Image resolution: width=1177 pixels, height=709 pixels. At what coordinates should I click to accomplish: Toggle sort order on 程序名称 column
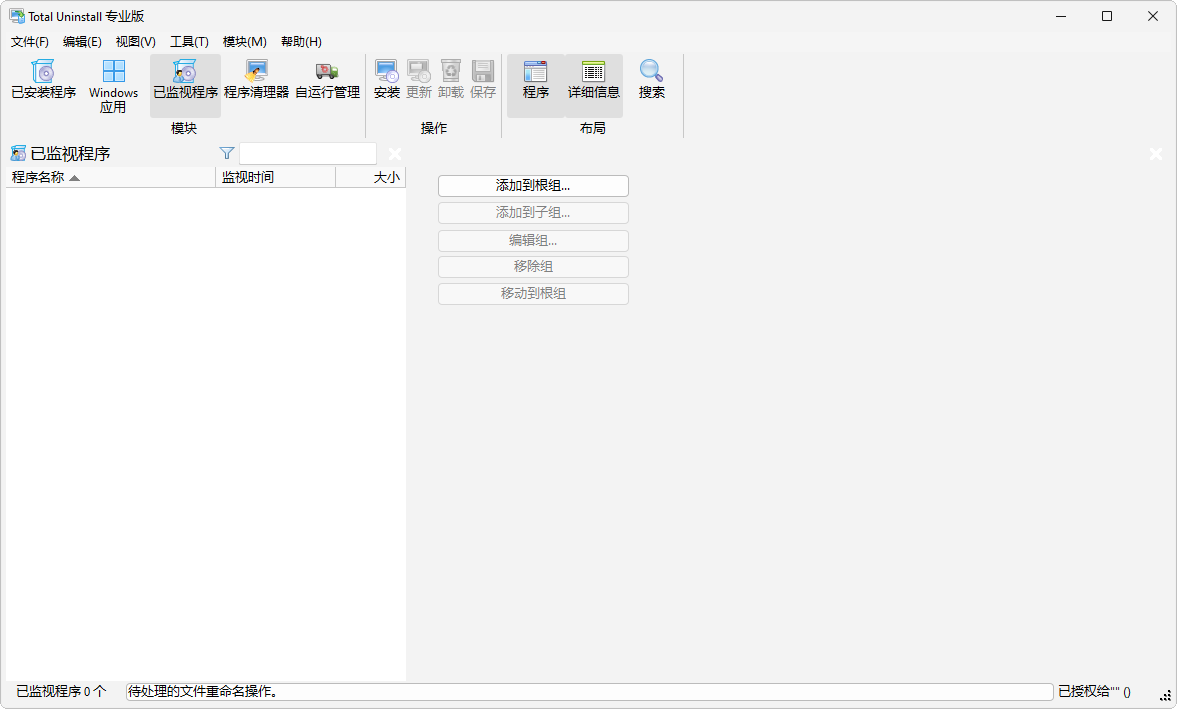(40, 176)
